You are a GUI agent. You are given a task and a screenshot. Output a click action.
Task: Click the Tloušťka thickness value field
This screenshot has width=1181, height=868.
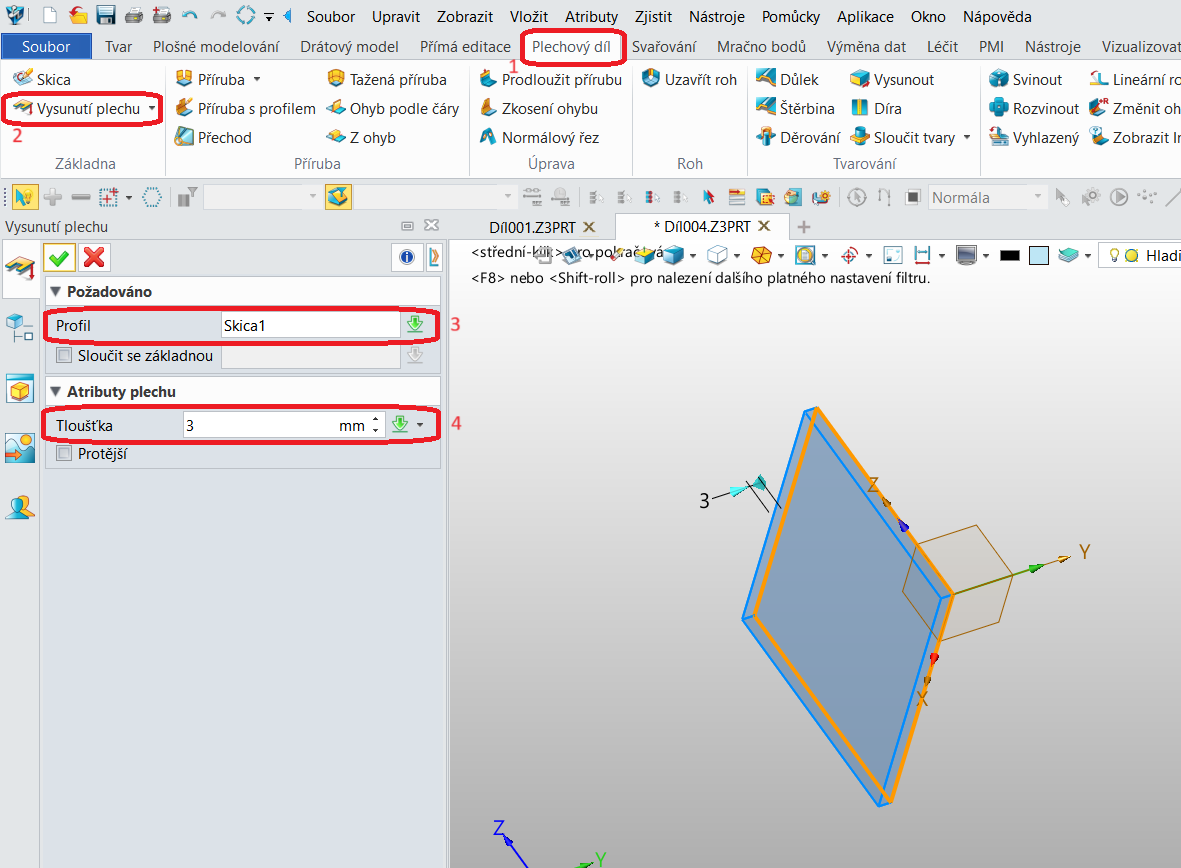[x=276, y=426]
